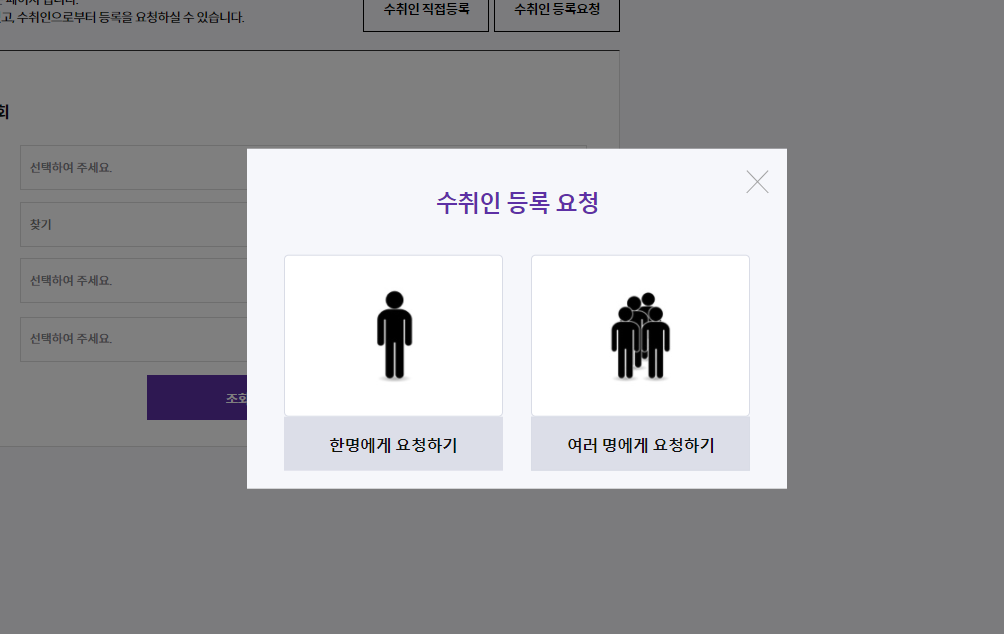Click the white card containing people group

coord(640,336)
